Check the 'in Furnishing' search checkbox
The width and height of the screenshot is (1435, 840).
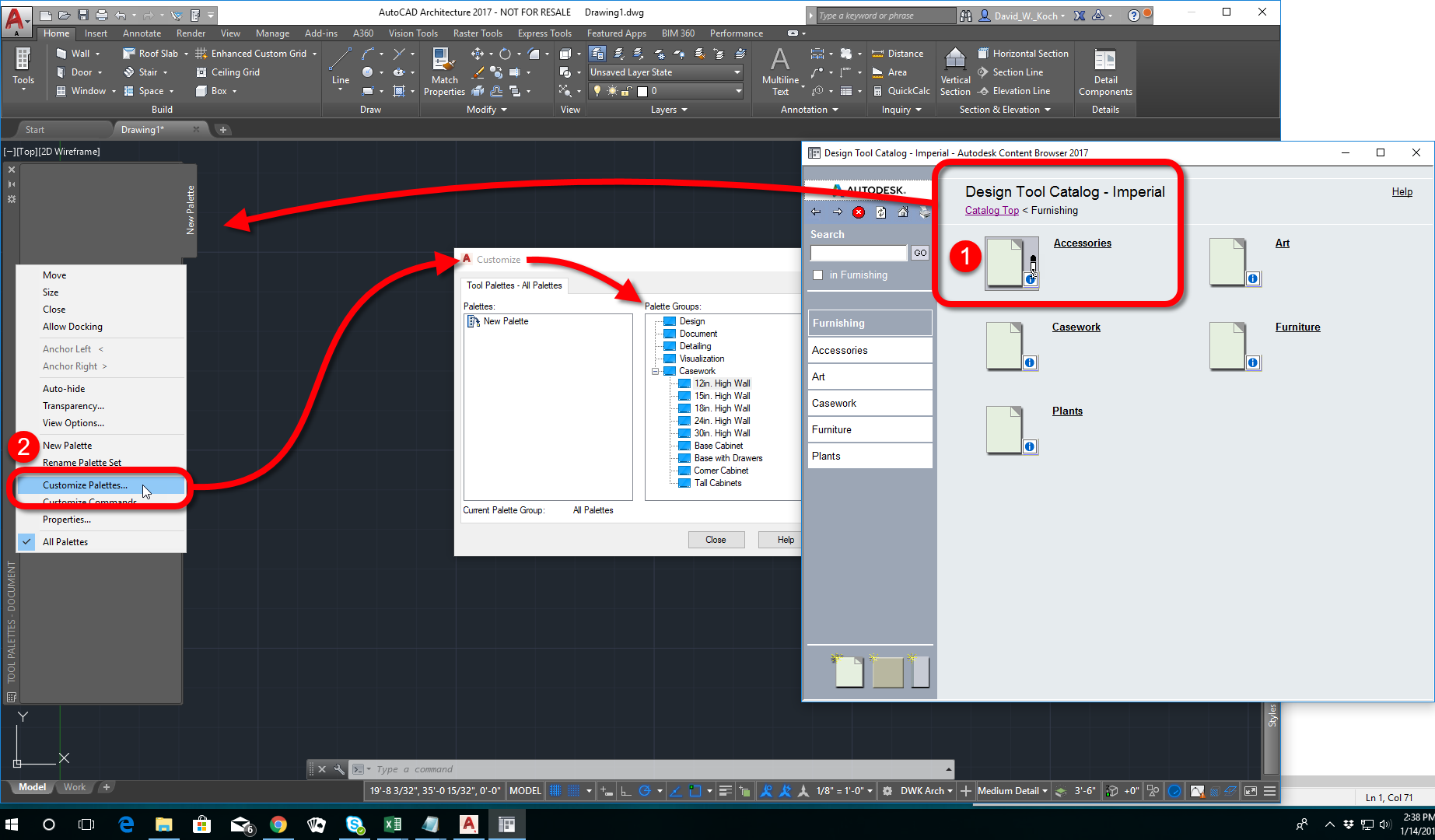tap(817, 275)
